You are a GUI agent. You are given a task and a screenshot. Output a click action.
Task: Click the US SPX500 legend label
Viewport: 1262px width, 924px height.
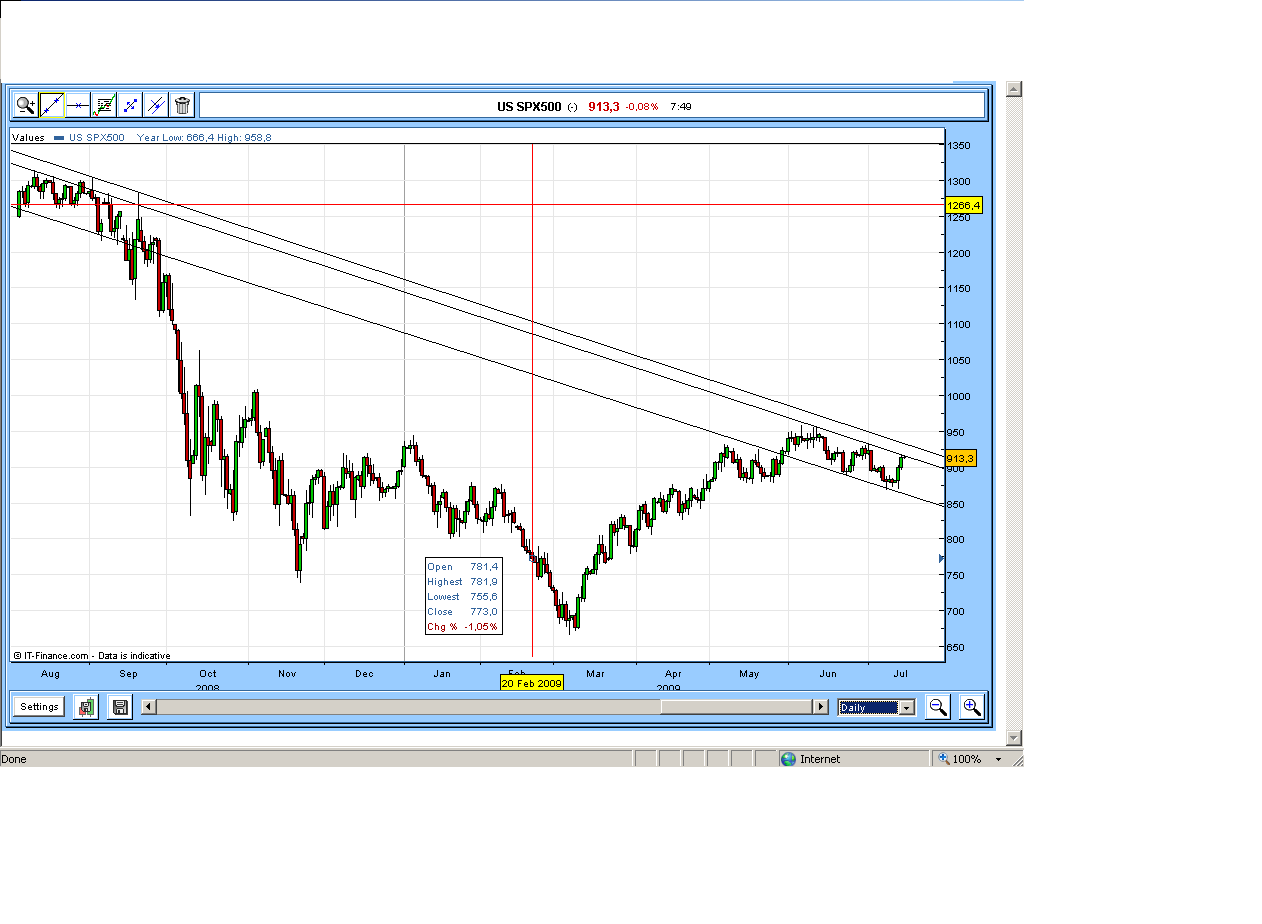click(x=96, y=138)
